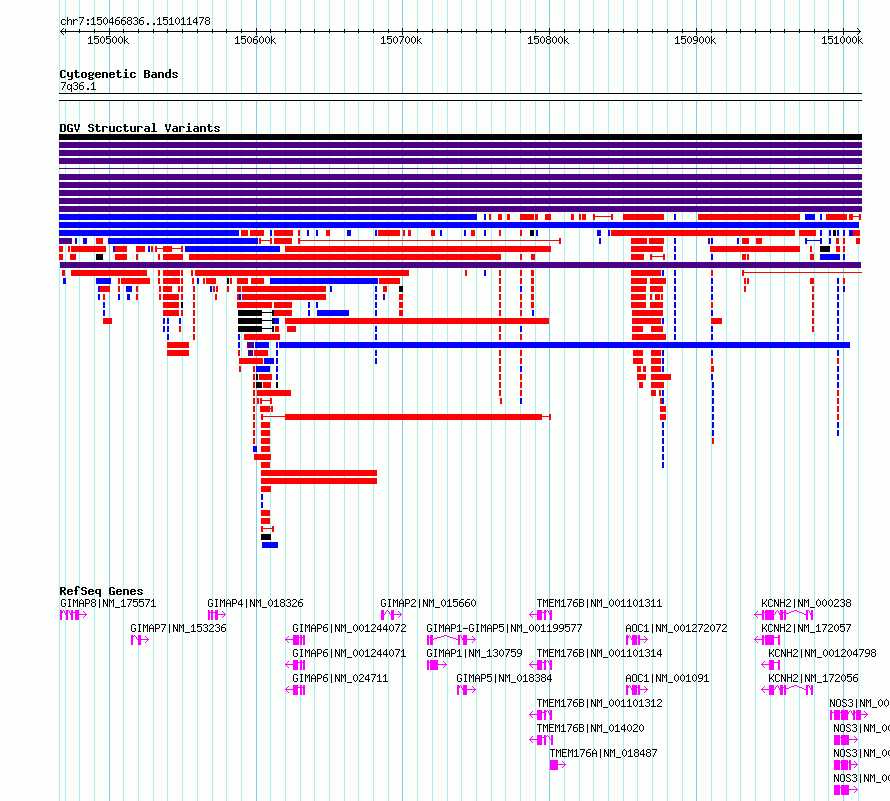Screen dimensions: 890x801
Task: Click the GIMAP2|NM_015660 gene glyph
Action: pos(392,615)
